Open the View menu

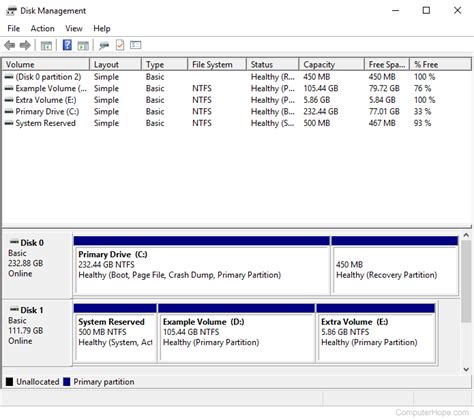74,29
